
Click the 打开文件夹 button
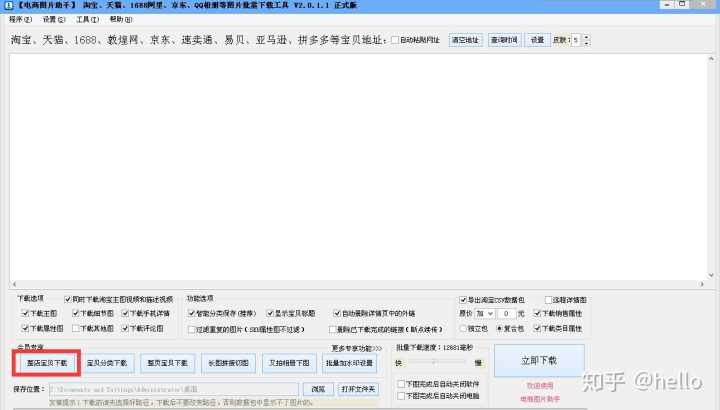[x=359, y=388]
